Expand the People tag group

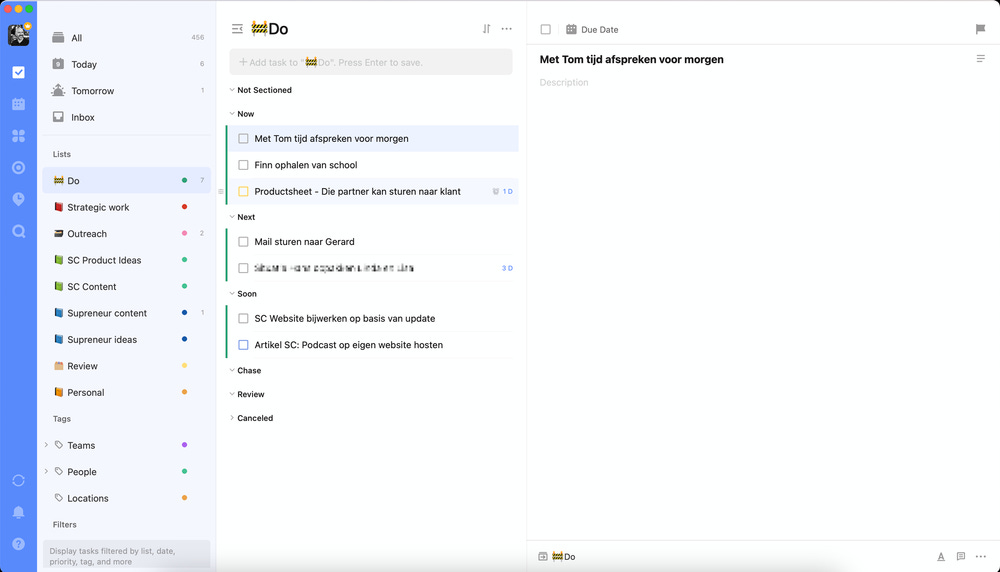(x=46, y=471)
